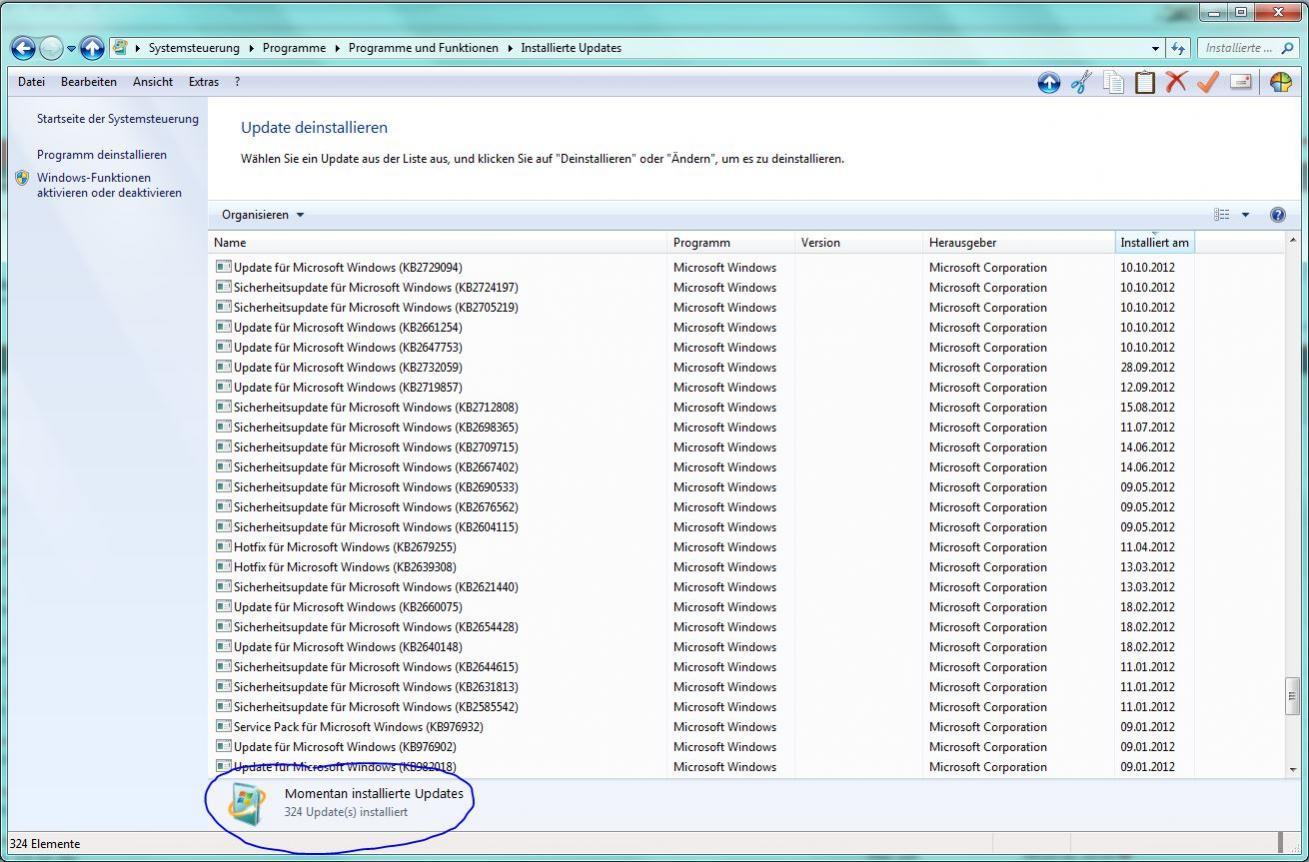Open Startseite der Systemsteuerung link

pos(118,119)
